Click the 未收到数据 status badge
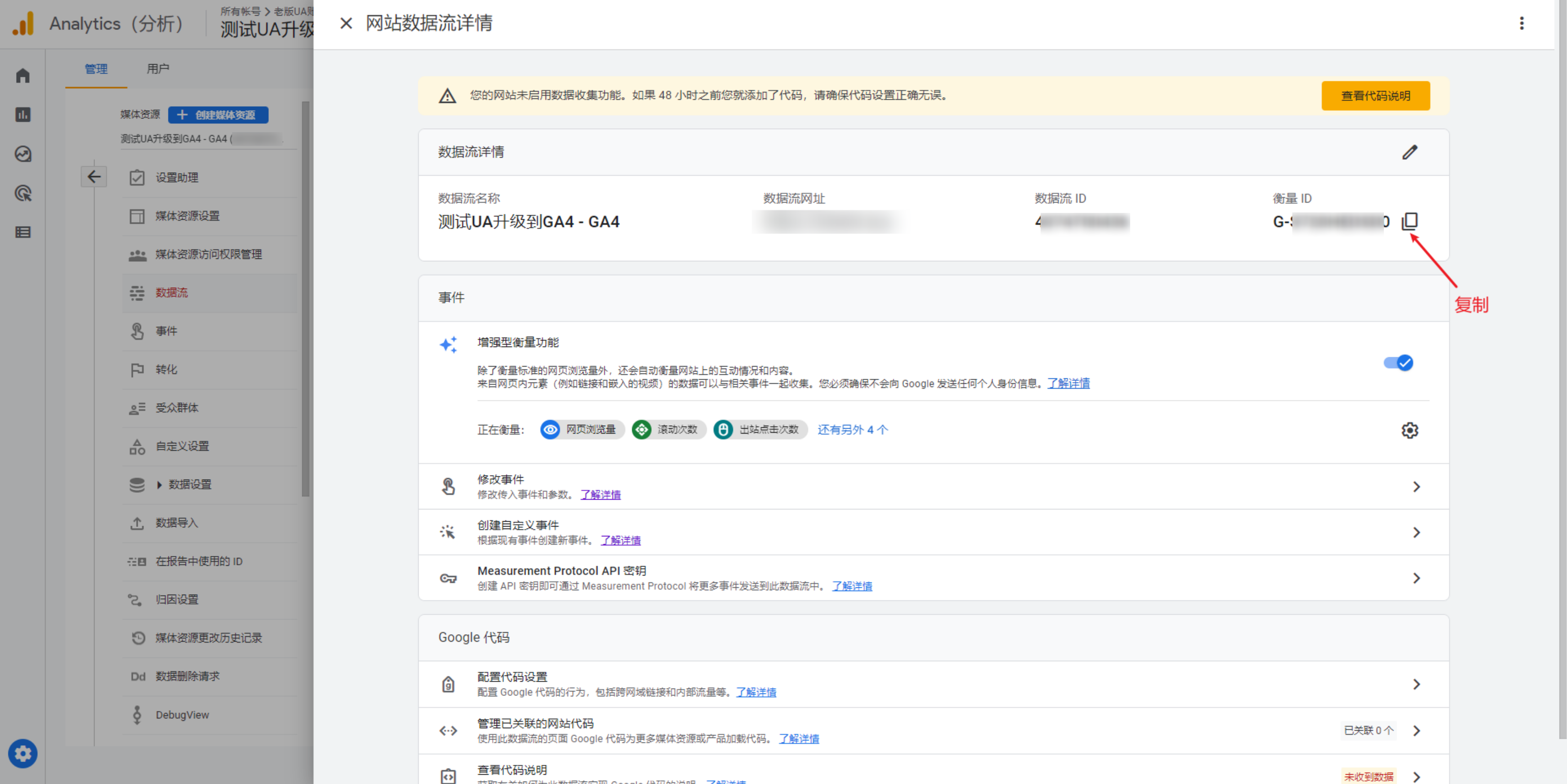The image size is (1567, 784). pyautogui.click(x=1368, y=776)
